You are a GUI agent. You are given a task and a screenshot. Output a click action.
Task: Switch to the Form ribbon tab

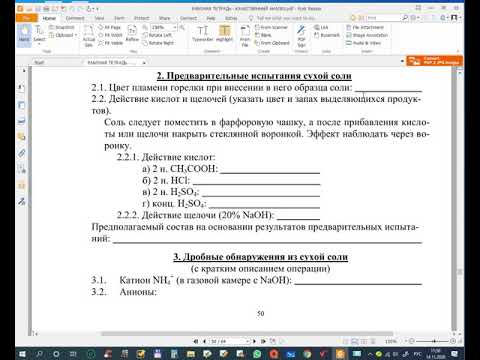[119, 18]
